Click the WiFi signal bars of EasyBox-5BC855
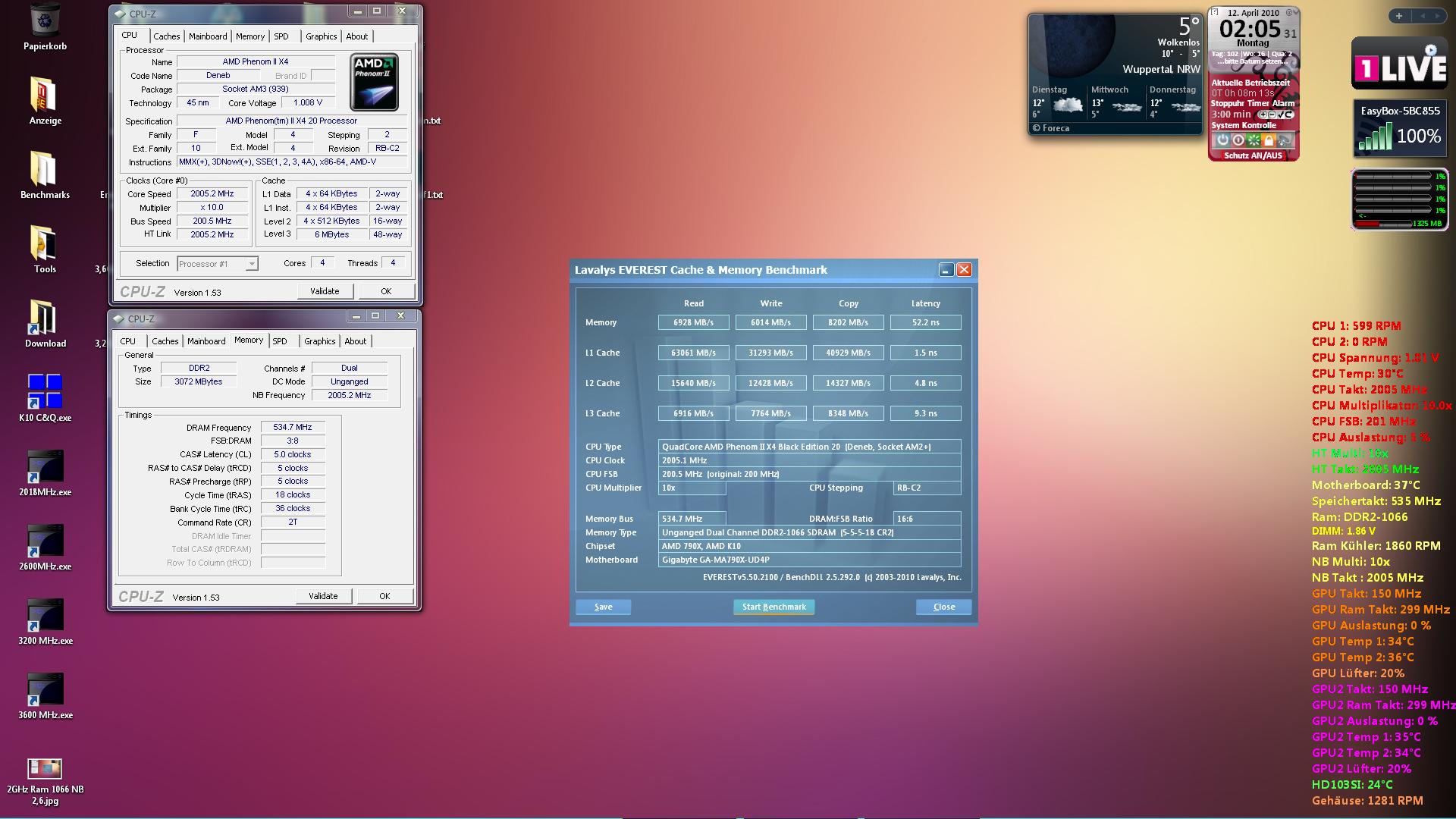The image size is (1456, 819). tap(1376, 137)
